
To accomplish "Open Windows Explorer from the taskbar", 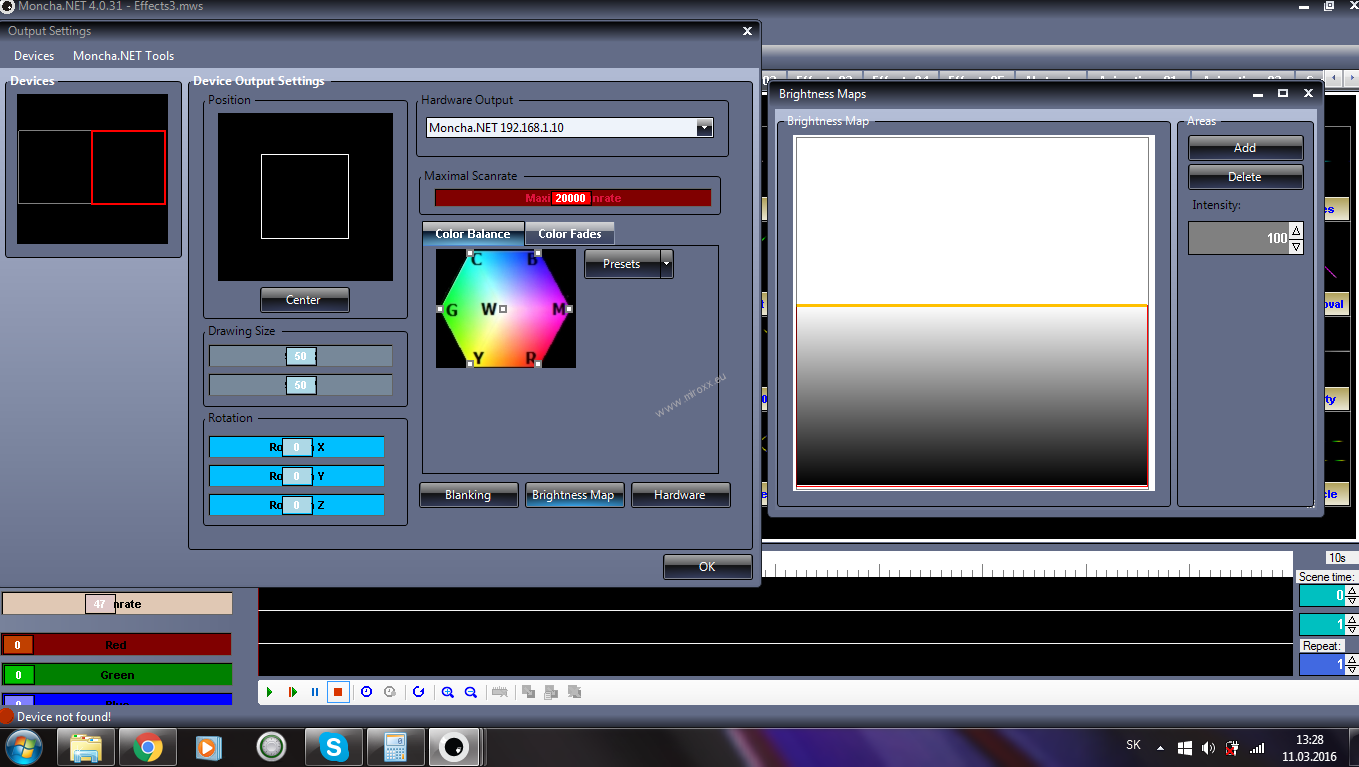I will pos(86,747).
